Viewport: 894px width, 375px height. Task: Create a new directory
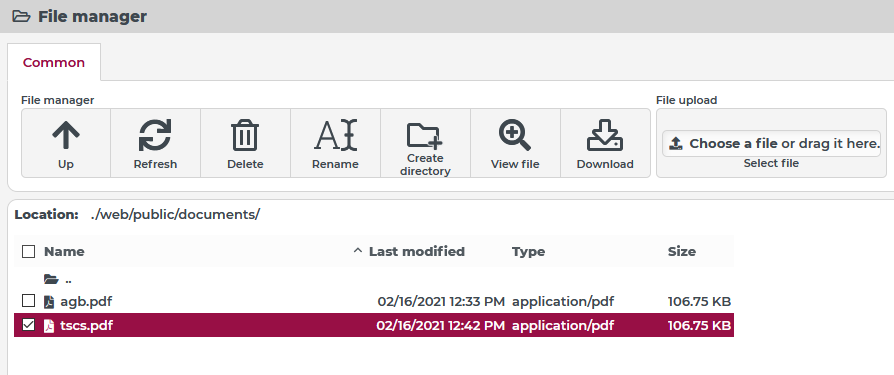coord(425,143)
